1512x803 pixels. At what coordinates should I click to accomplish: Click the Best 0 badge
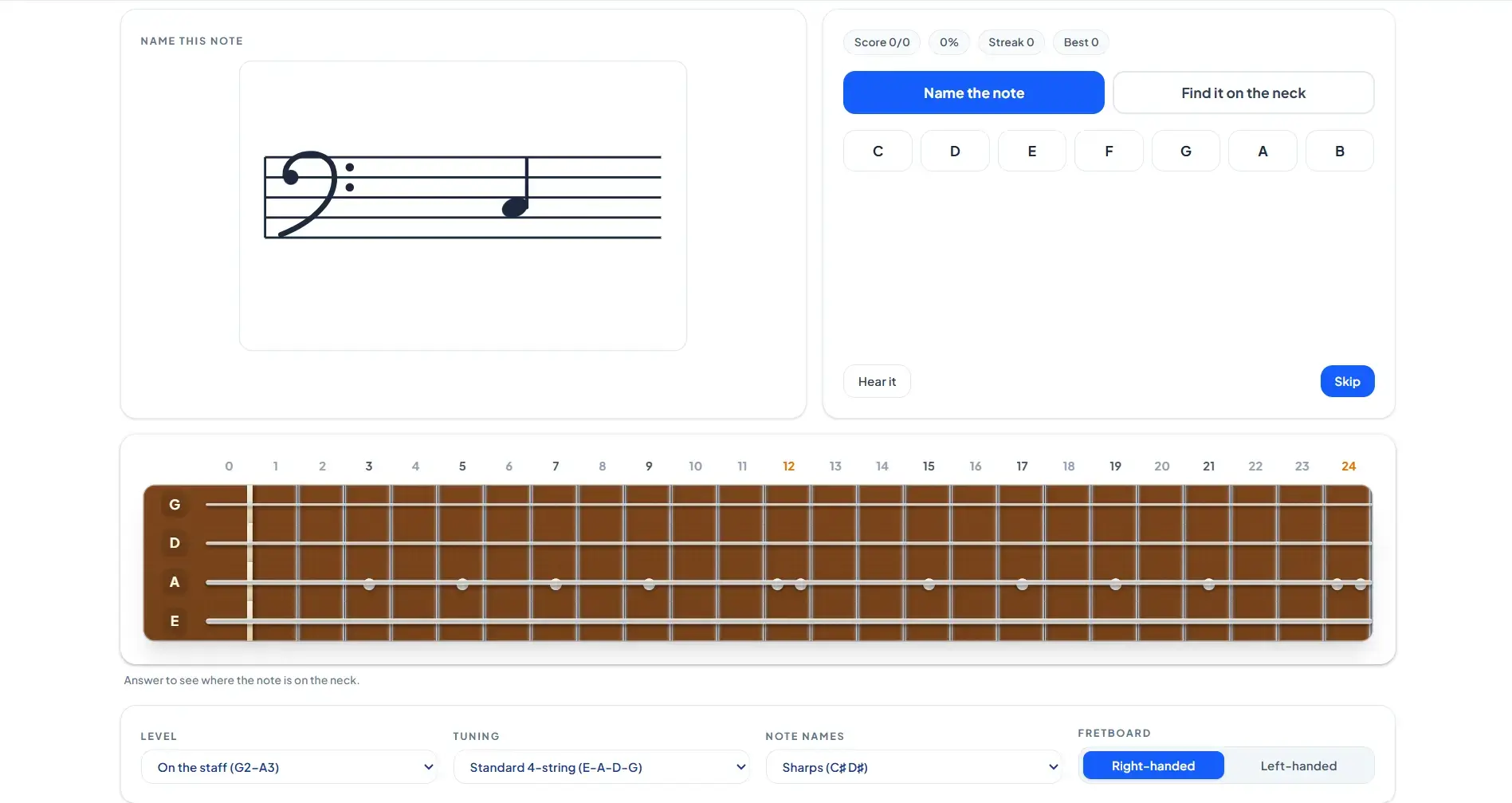coord(1081,42)
